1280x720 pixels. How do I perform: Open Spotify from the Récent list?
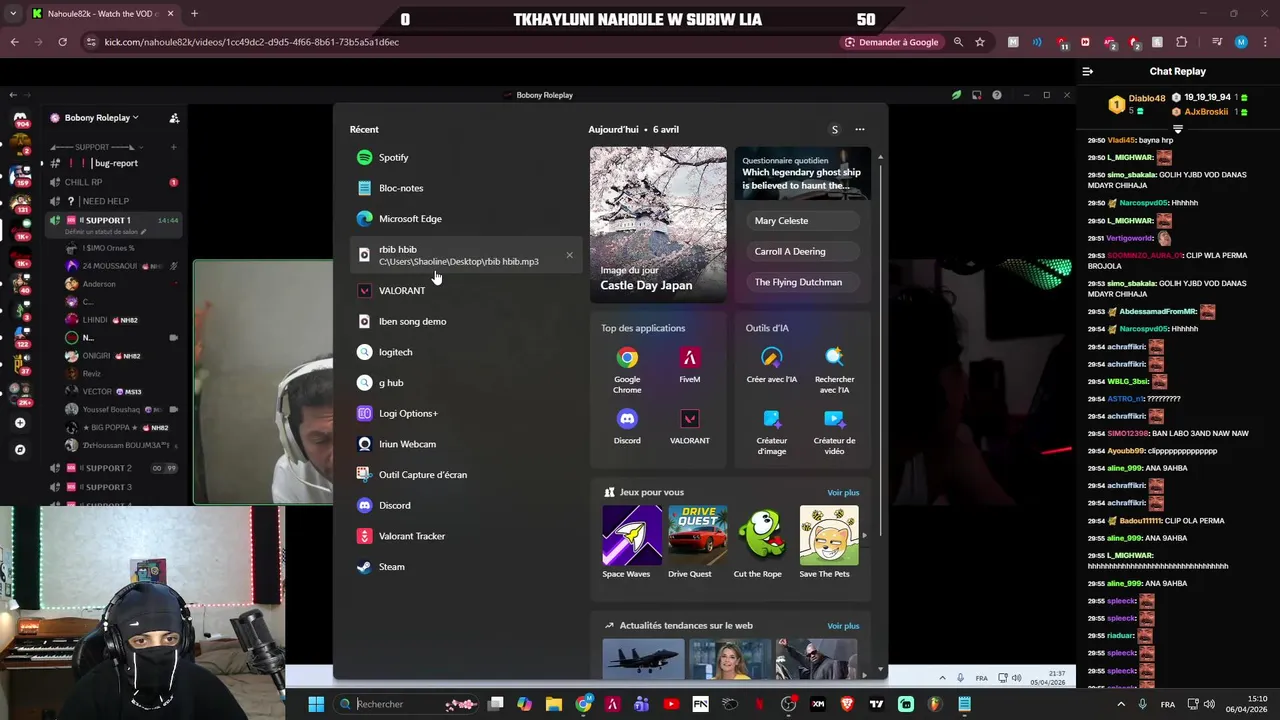point(465,157)
